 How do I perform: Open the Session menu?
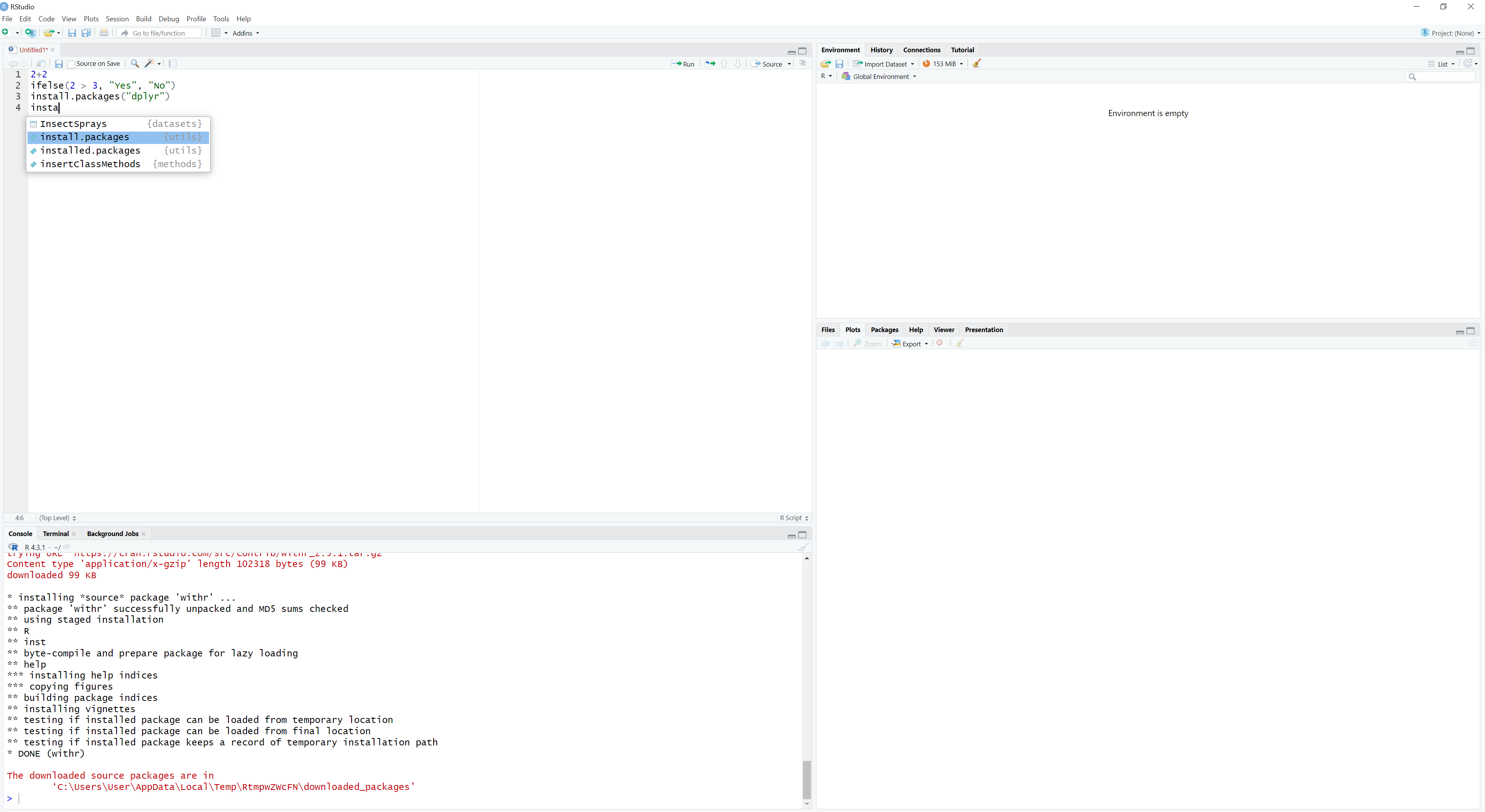117,19
